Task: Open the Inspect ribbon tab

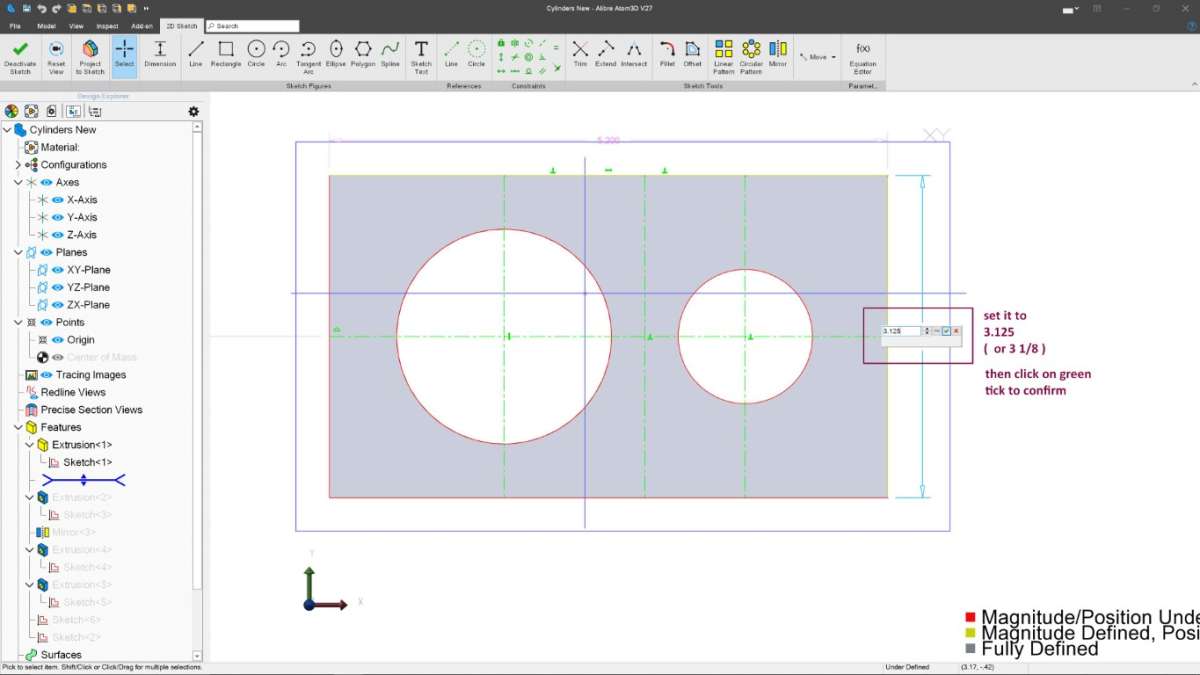Action: click(107, 26)
